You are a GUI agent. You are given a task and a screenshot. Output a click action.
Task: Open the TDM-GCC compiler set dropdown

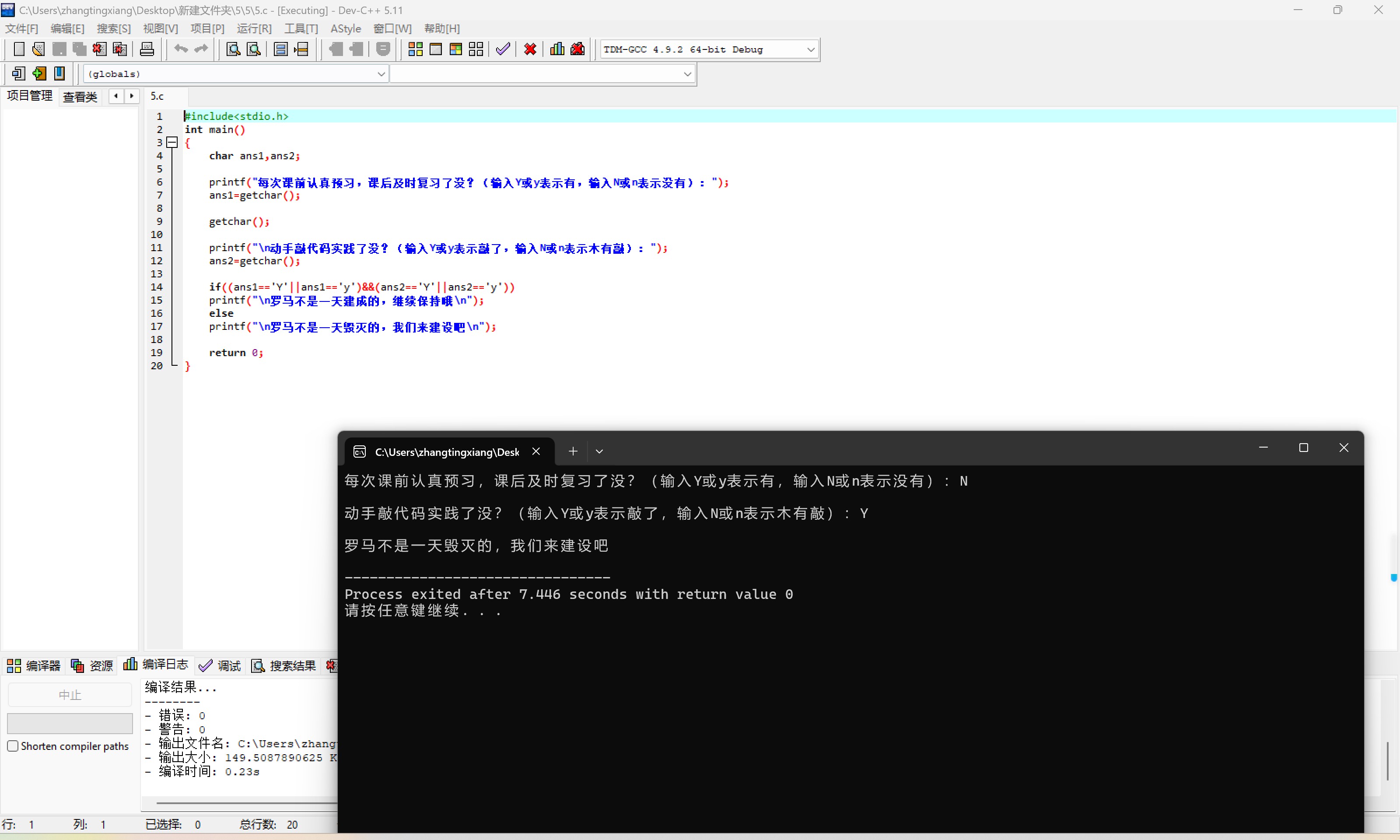(x=810, y=49)
